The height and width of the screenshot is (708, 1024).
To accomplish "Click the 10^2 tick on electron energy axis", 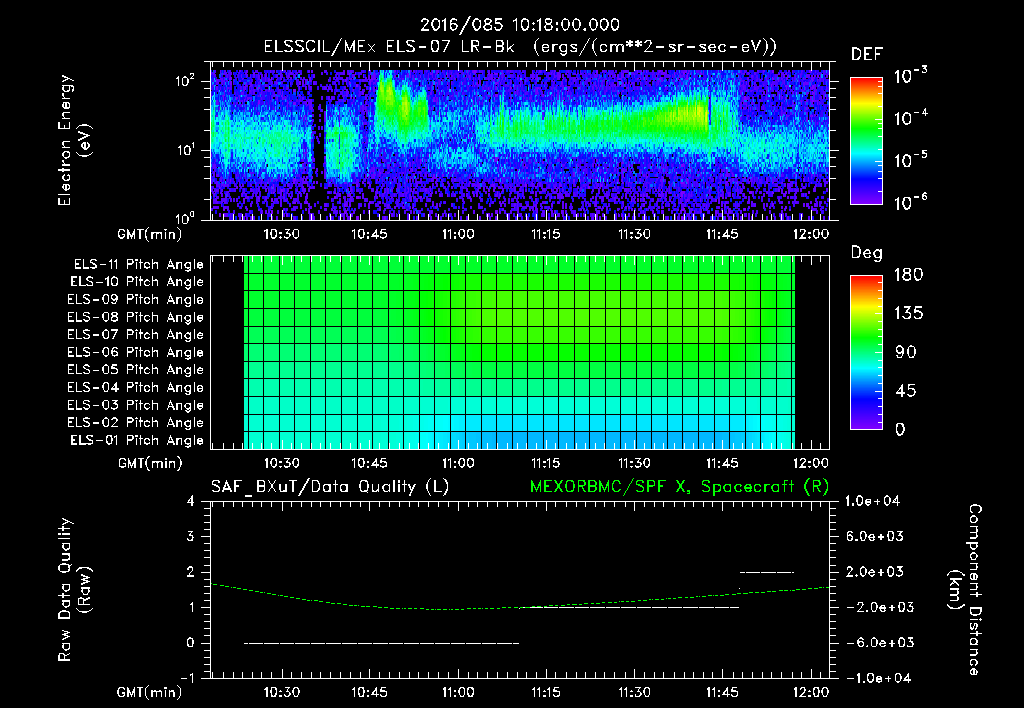I will tap(185, 82).
